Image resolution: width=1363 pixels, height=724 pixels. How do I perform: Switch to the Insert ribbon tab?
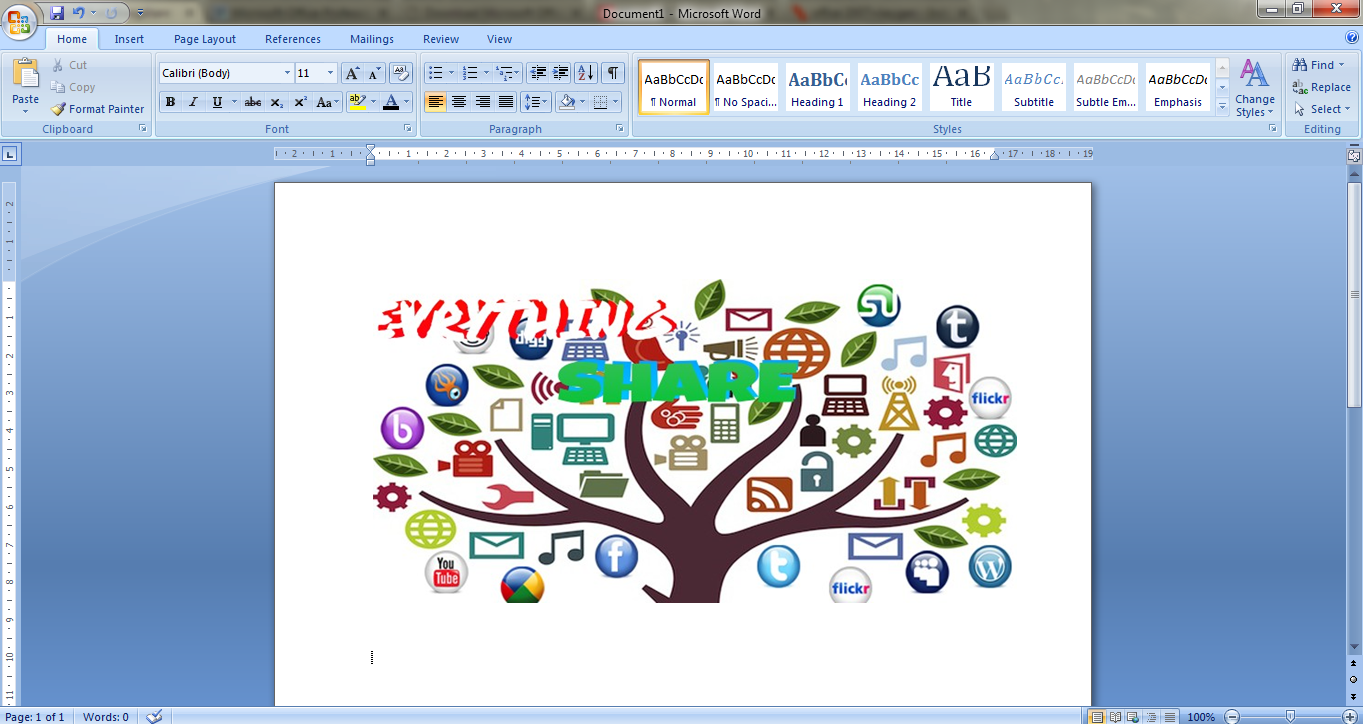tap(129, 39)
